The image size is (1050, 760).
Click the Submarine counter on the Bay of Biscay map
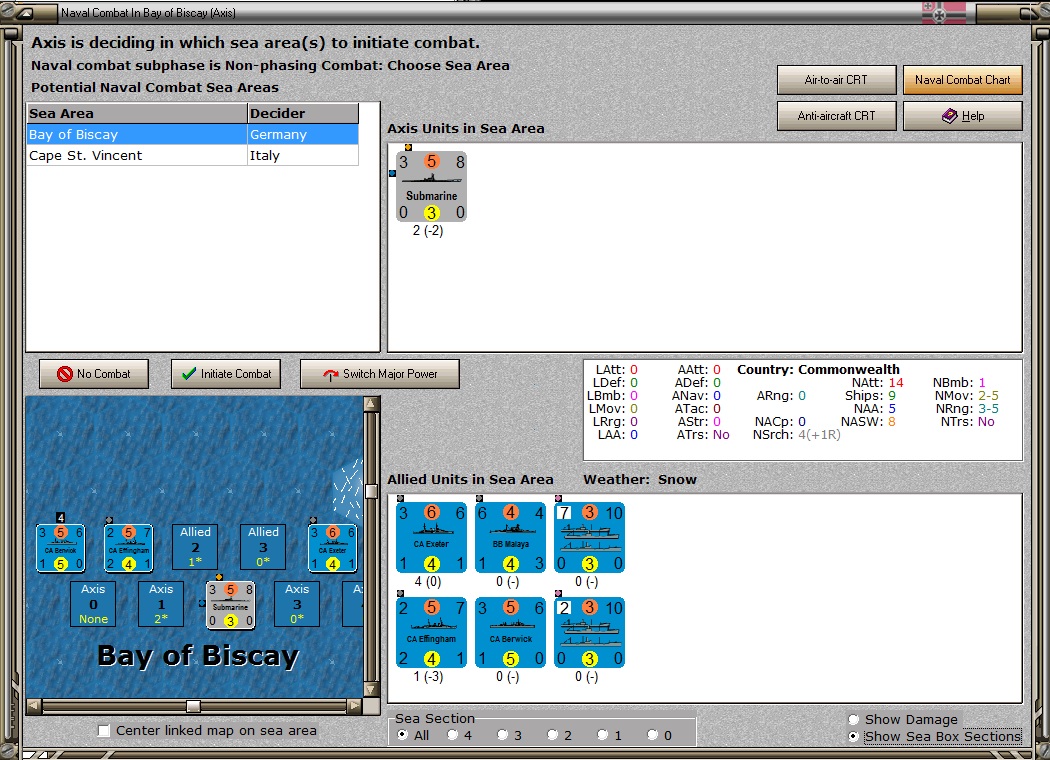click(x=230, y=605)
